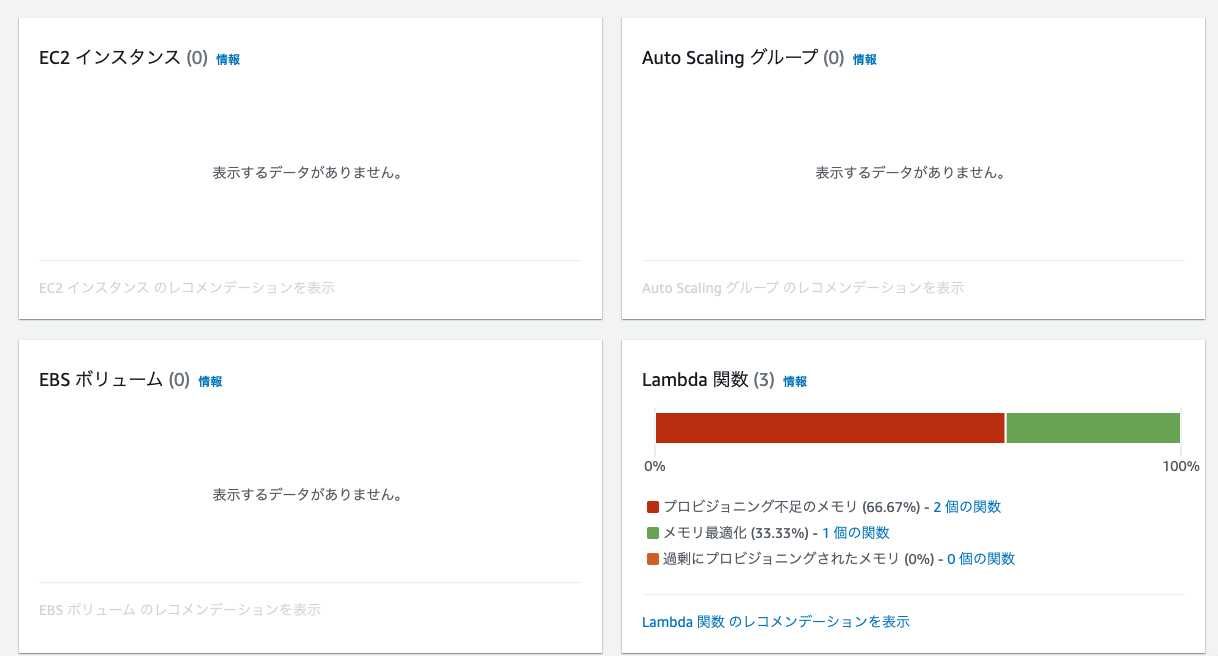Click メモリ最適化 (33.33%) text
1218x656 pixels.
[x=735, y=533]
